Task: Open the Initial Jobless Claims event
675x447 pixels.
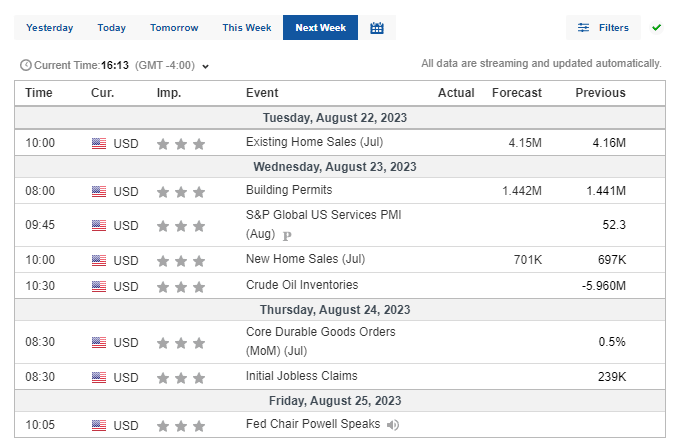Action: (x=301, y=376)
